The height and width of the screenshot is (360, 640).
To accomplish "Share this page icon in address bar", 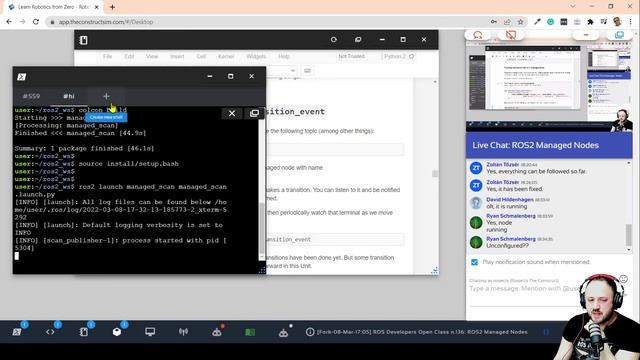I will click(507, 22).
